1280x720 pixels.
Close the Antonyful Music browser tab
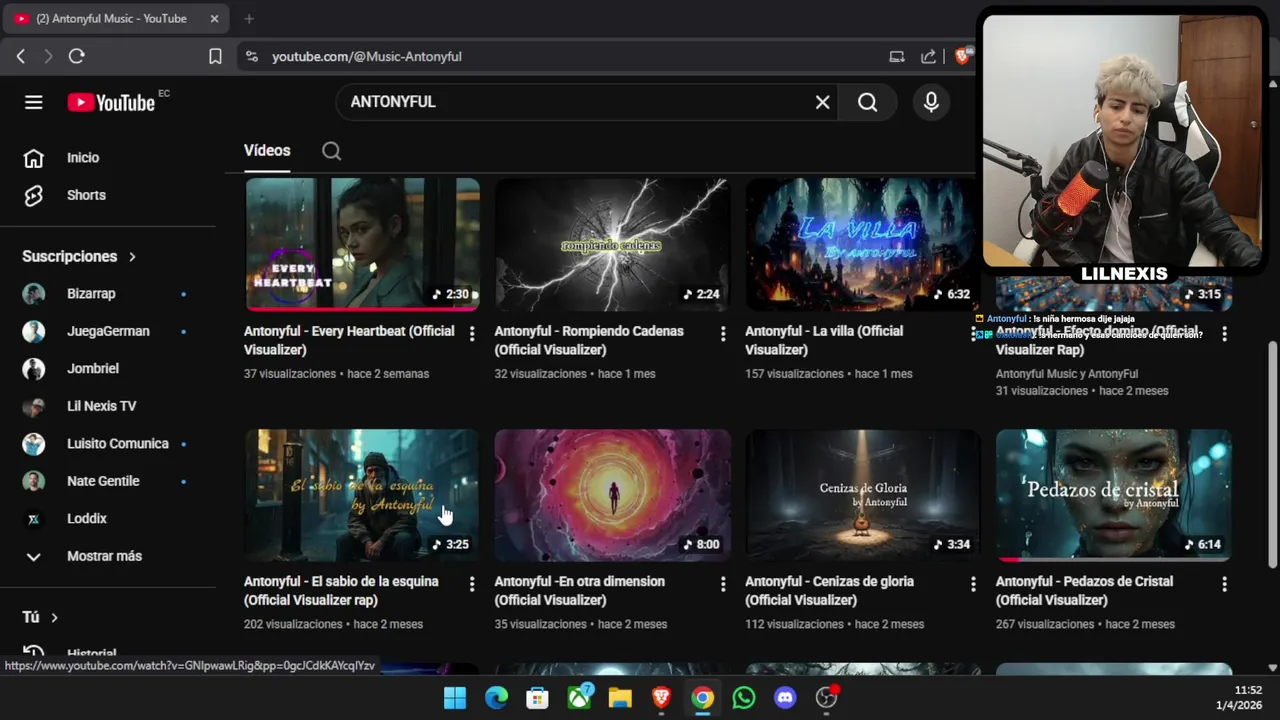pyautogui.click(x=214, y=18)
